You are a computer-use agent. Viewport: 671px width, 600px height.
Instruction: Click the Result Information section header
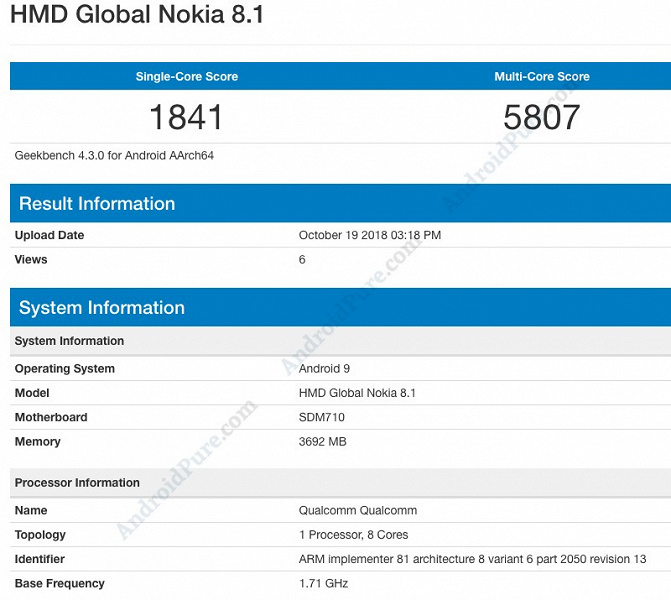click(97, 204)
